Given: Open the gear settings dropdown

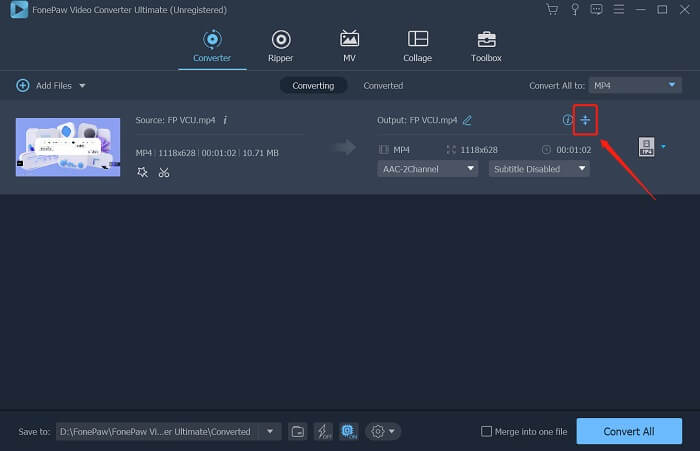Looking at the screenshot, I should click(383, 431).
